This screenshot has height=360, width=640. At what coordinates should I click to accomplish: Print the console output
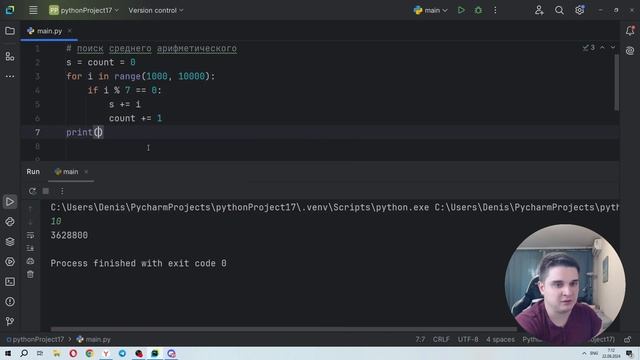(31, 261)
